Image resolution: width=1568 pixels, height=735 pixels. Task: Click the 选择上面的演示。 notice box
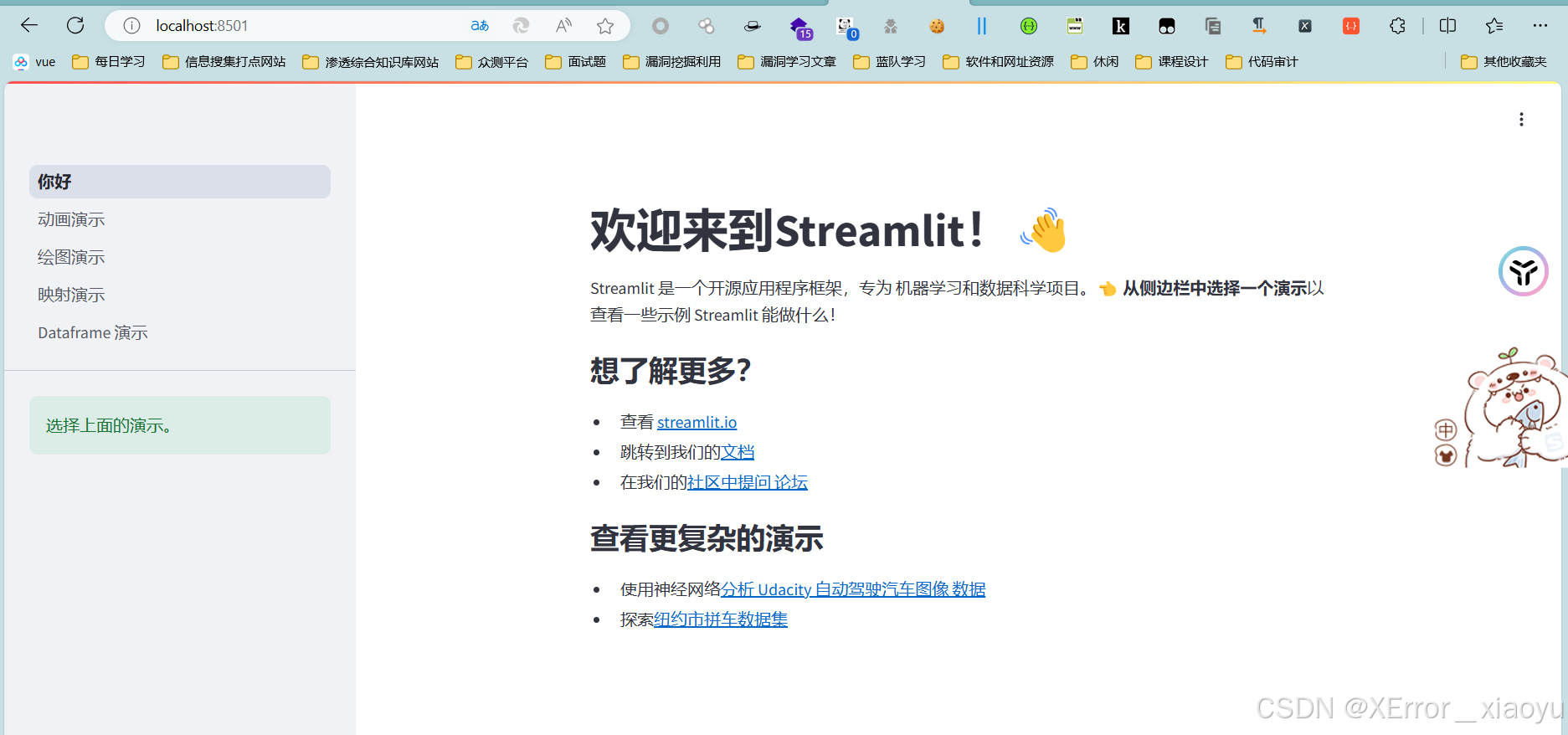180,425
